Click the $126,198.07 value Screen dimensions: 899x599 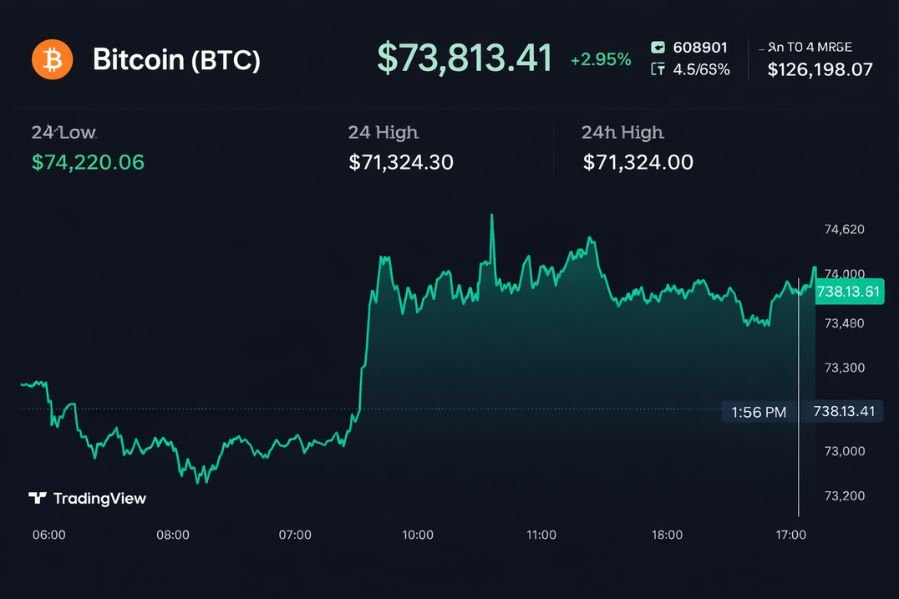pos(820,70)
